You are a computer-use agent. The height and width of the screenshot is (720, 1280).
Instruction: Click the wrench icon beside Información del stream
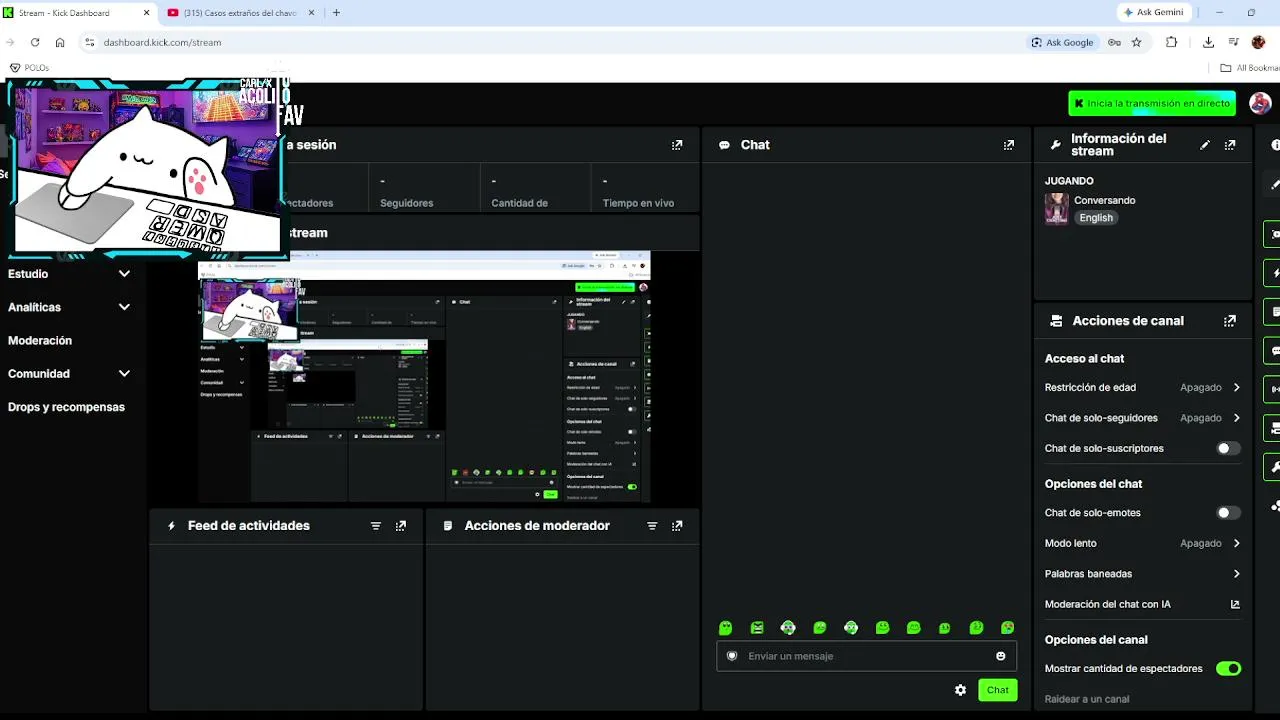(1055, 145)
